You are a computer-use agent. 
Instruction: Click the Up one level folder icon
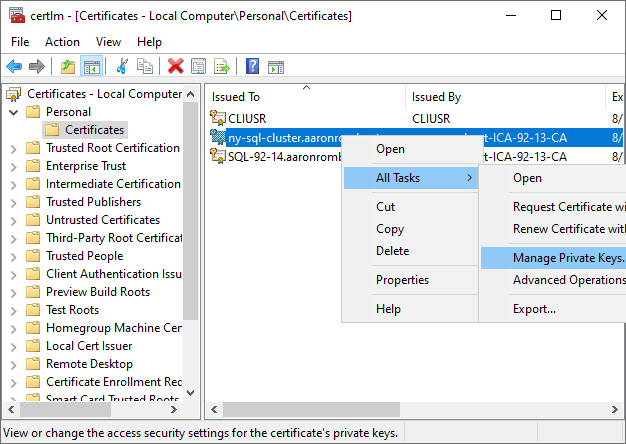coord(67,66)
